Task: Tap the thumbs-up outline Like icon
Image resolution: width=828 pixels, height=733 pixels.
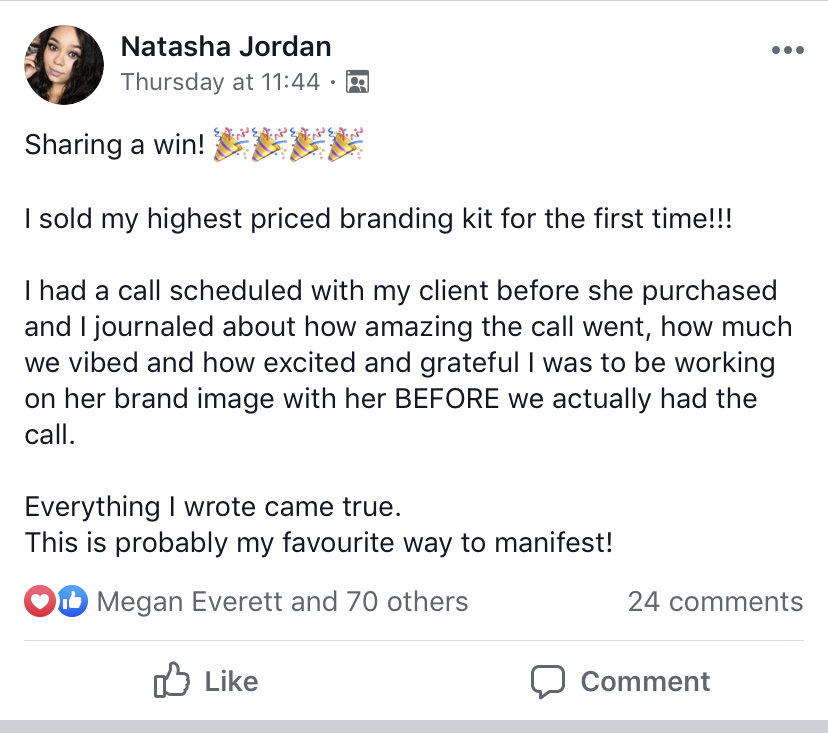Action: (172, 680)
